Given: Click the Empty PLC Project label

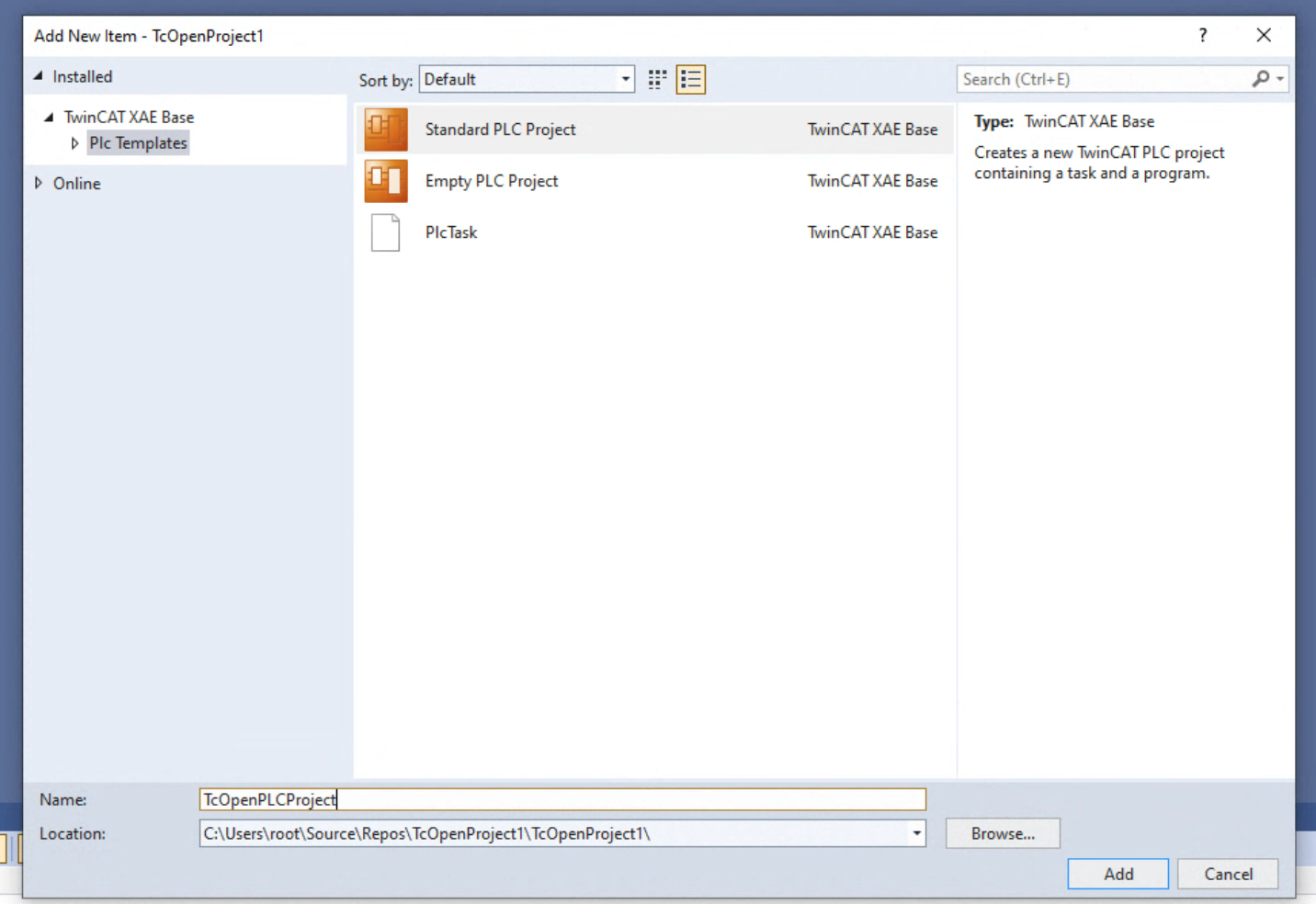Looking at the screenshot, I should coord(492,181).
